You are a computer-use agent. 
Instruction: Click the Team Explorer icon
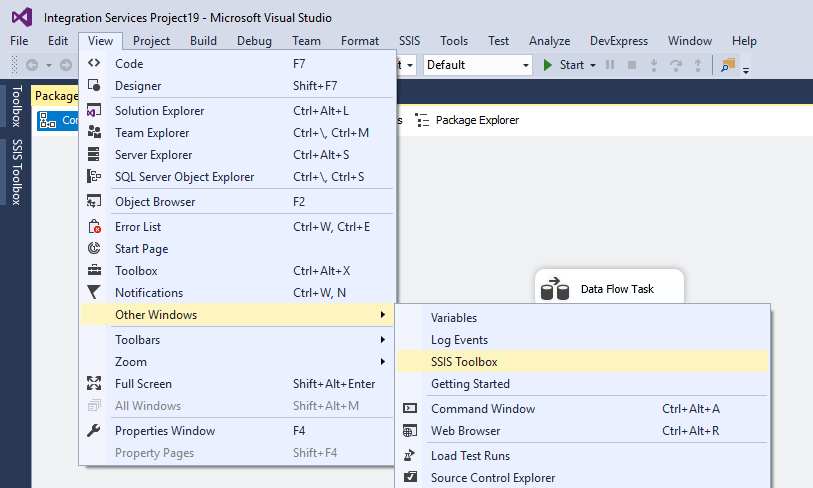click(x=94, y=132)
